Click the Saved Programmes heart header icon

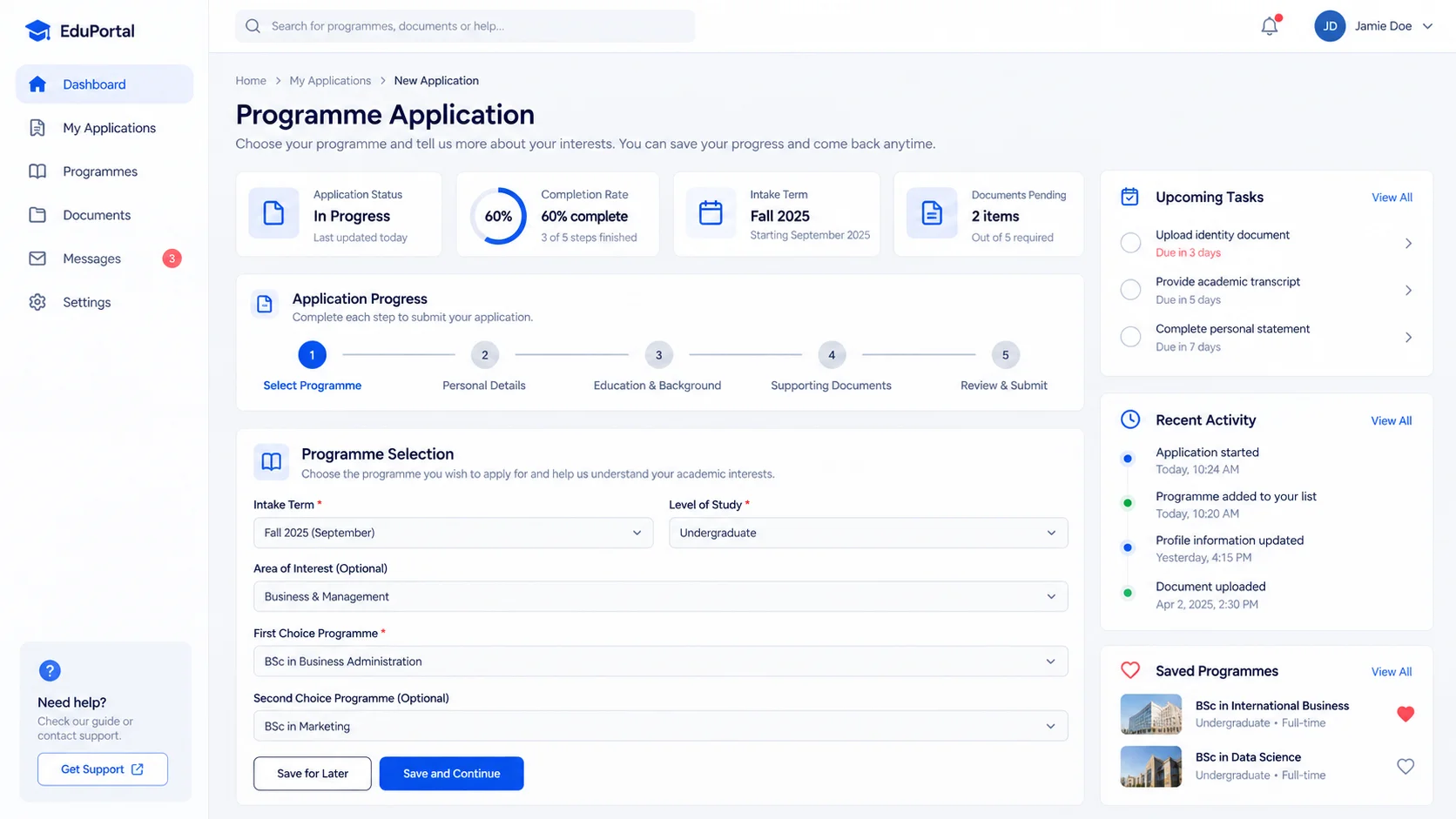[1130, 670]
